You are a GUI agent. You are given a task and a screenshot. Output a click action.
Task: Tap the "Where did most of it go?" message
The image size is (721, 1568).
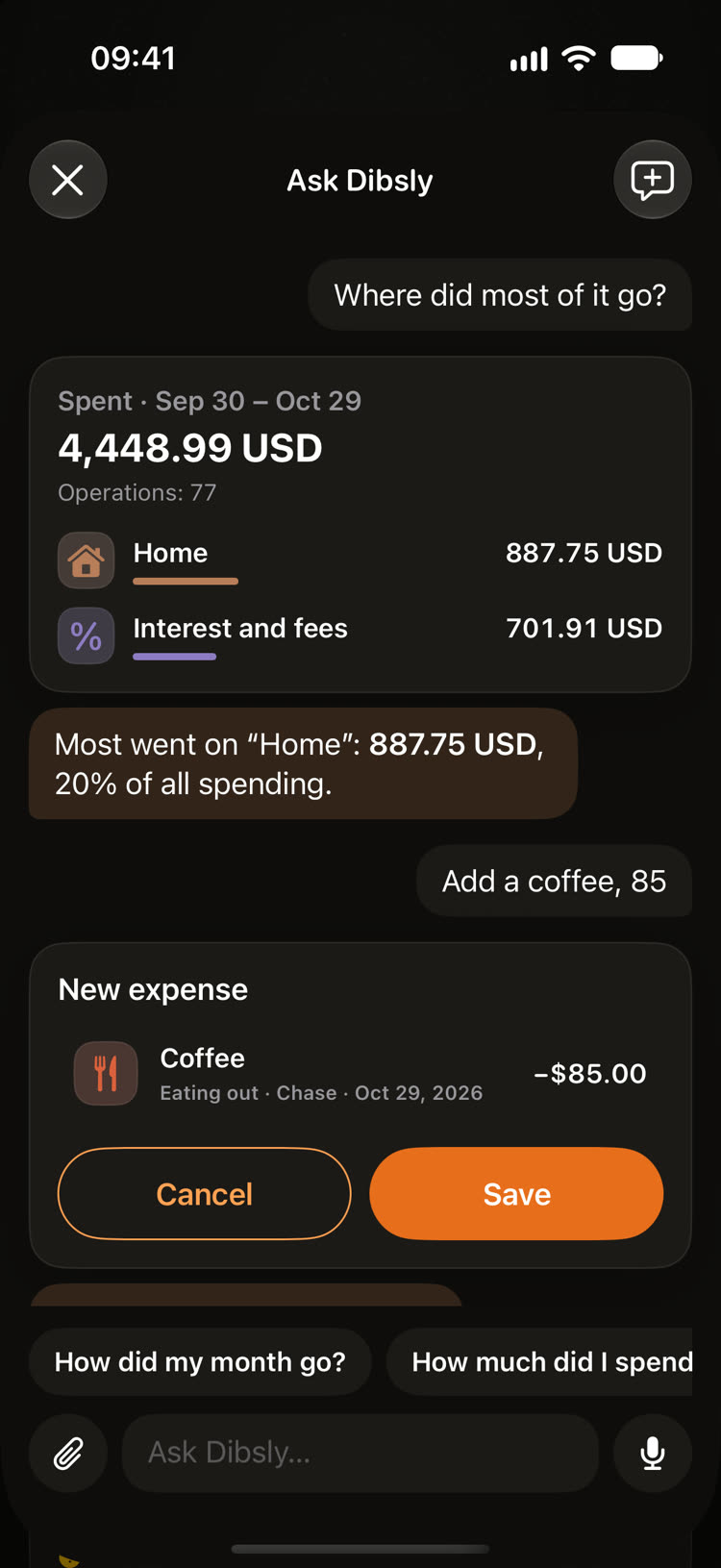500,295
